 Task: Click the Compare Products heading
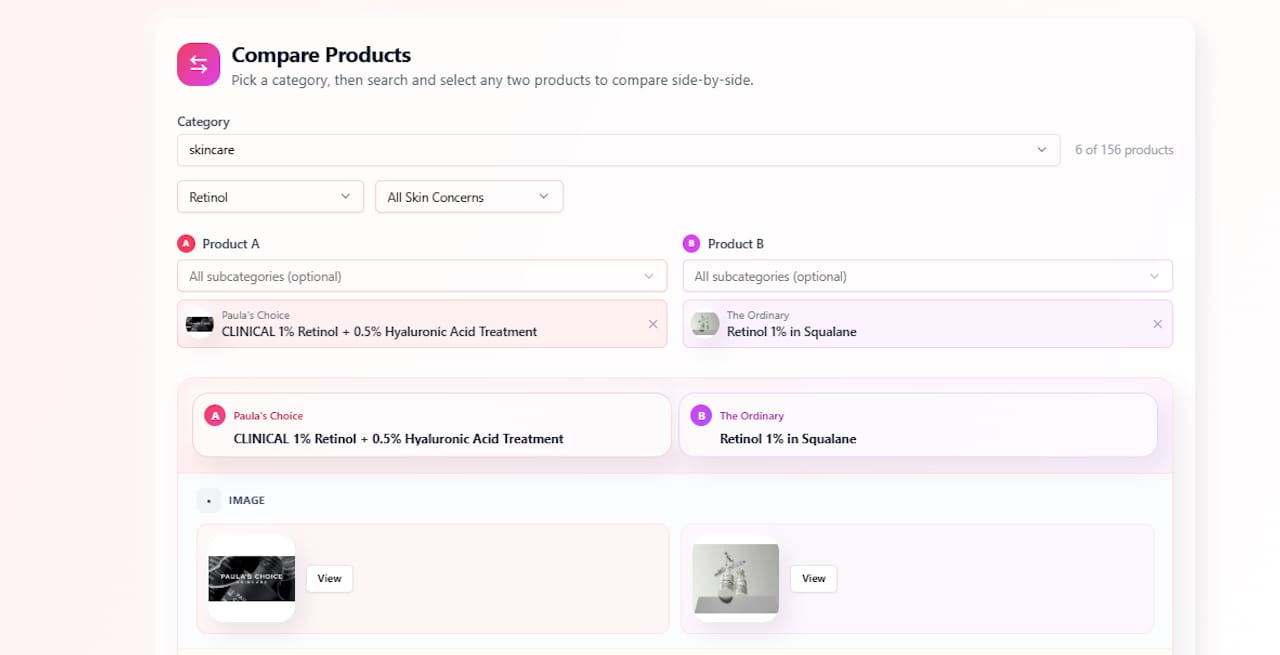(321, 55)
